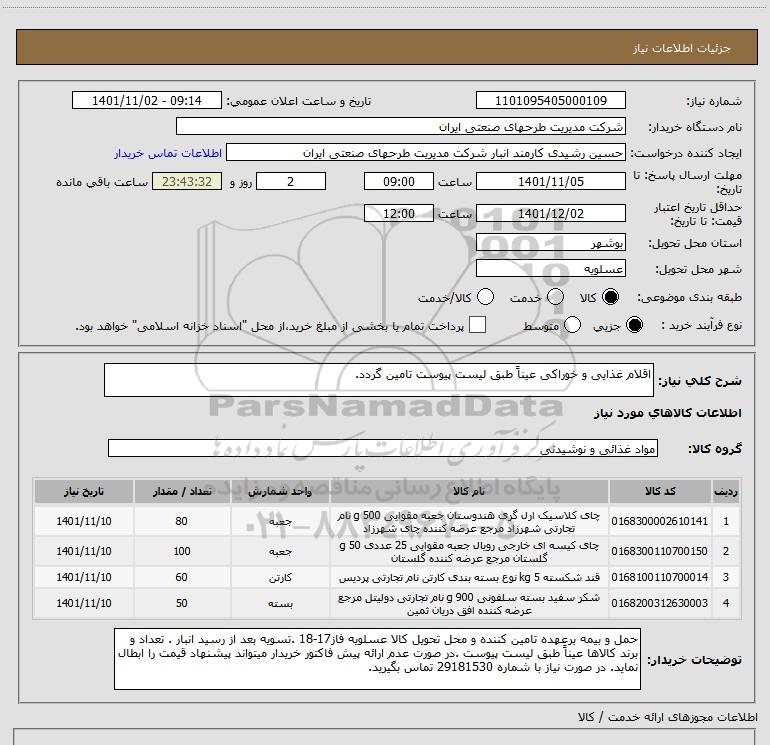Click item code 0168200312630003

(x=660, y=603)
